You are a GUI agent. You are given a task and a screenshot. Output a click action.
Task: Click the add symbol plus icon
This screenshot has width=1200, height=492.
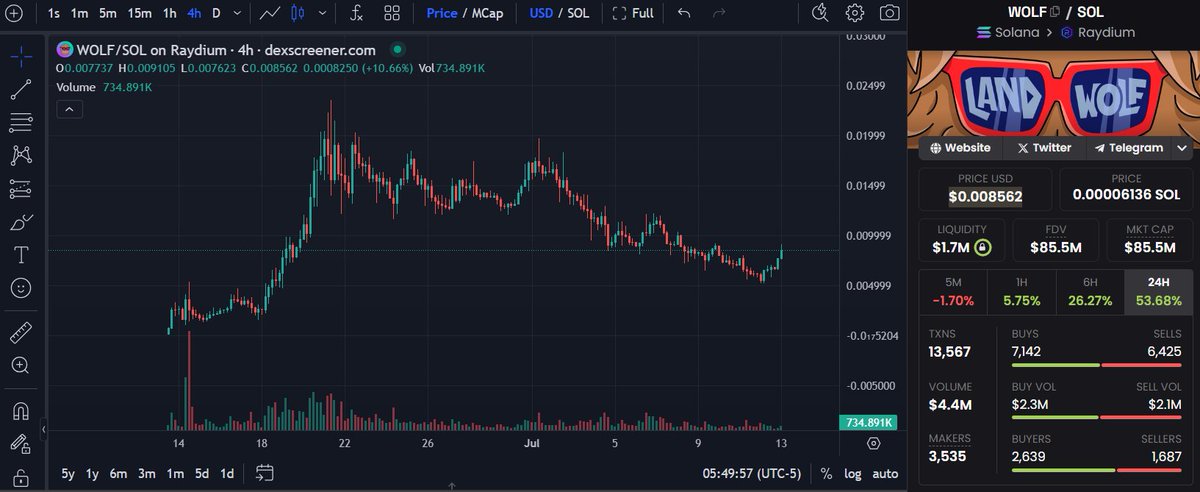pyautogui.click(x=13, y=13)
